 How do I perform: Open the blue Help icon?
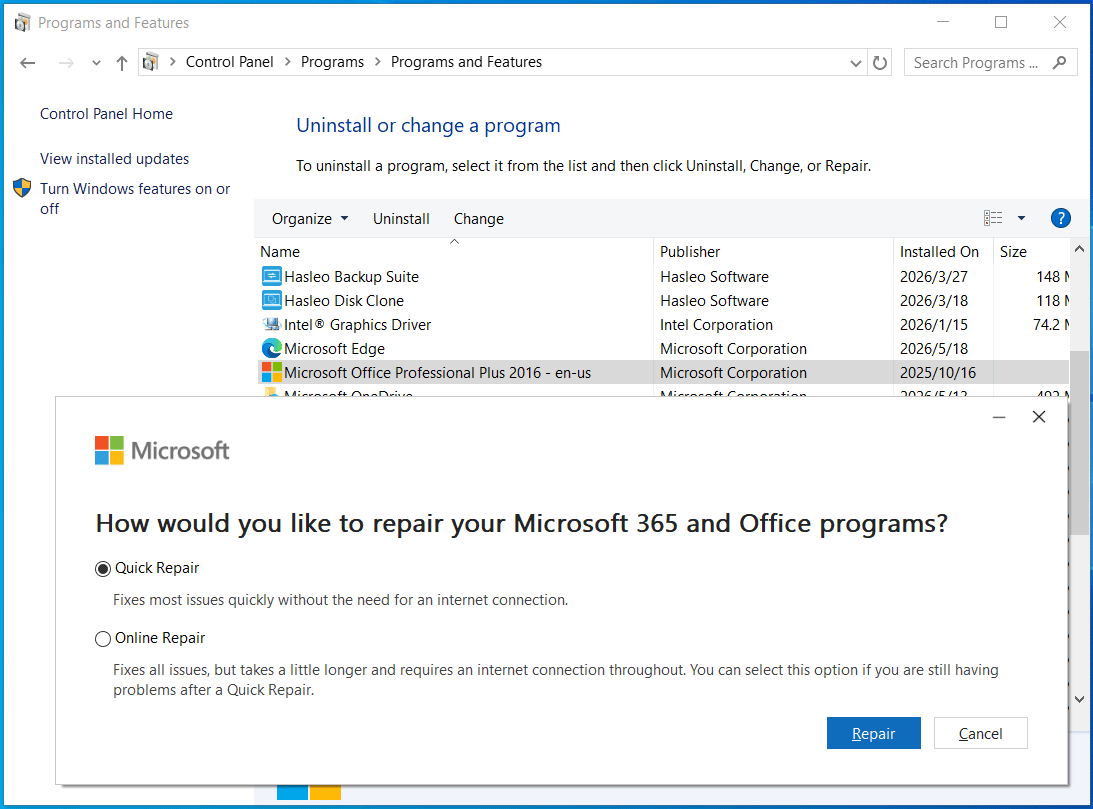point(1060,218)
